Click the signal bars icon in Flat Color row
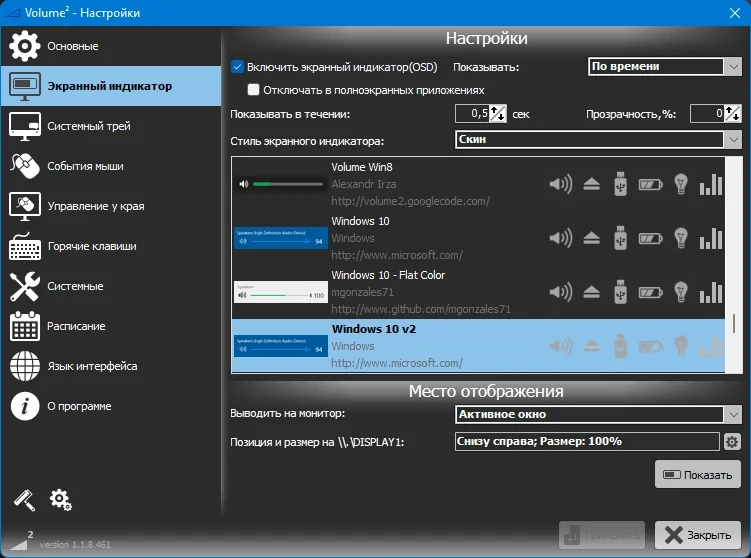The width and height of the screenshot is (751, 558). (x=711, y=293)
